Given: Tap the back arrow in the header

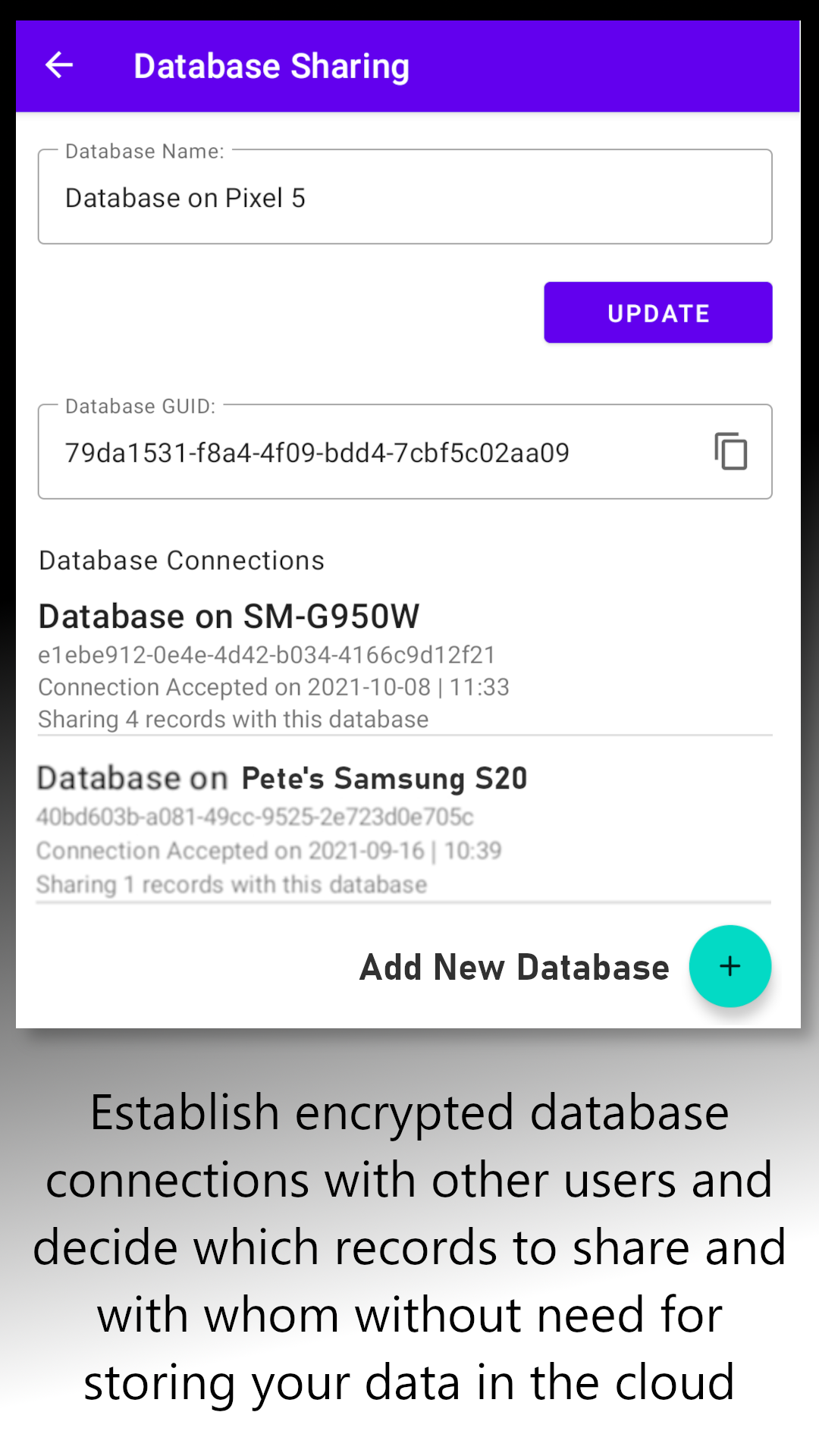Looking at the screenshot, I should coord(59,66).
